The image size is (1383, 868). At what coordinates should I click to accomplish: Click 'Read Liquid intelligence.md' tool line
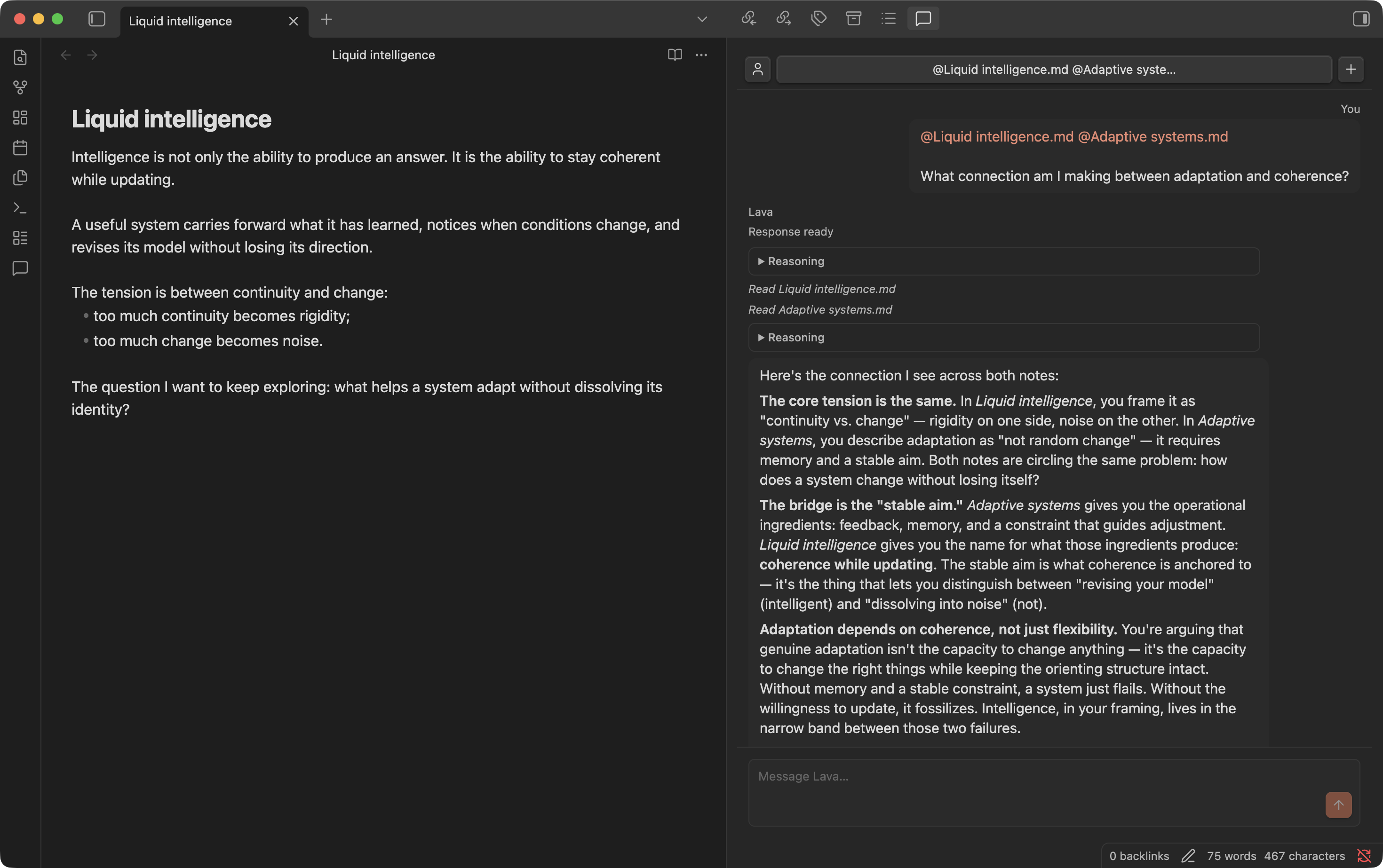tap(821, 289)
